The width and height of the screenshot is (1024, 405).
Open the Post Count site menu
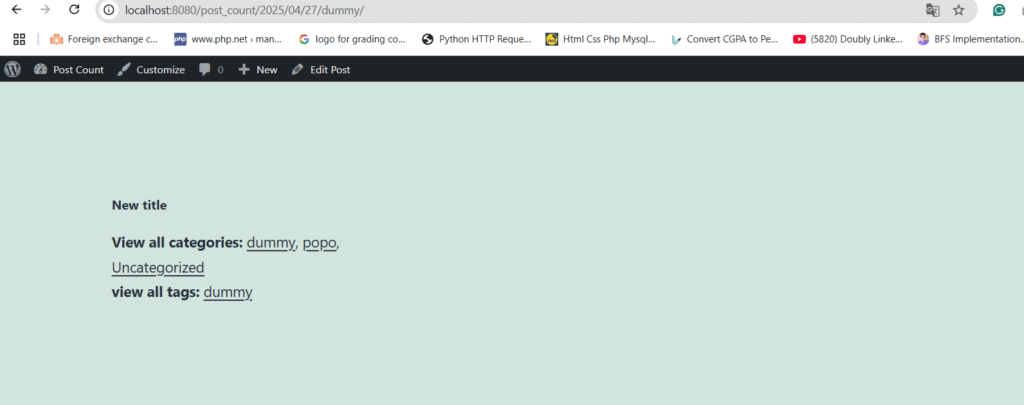69,69
